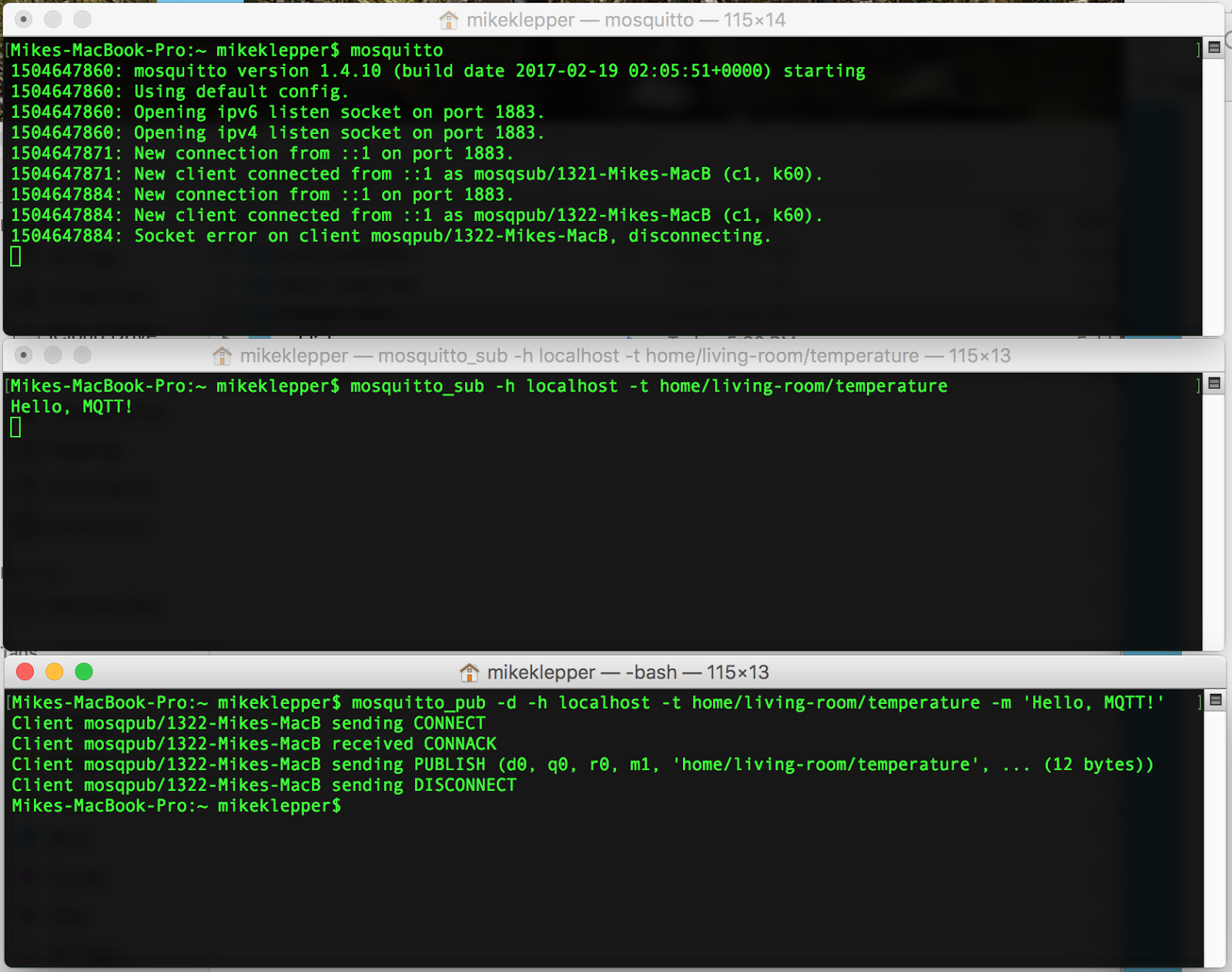
Task: Click the mosquitto_pub command line in bash window
Action: 758,702
